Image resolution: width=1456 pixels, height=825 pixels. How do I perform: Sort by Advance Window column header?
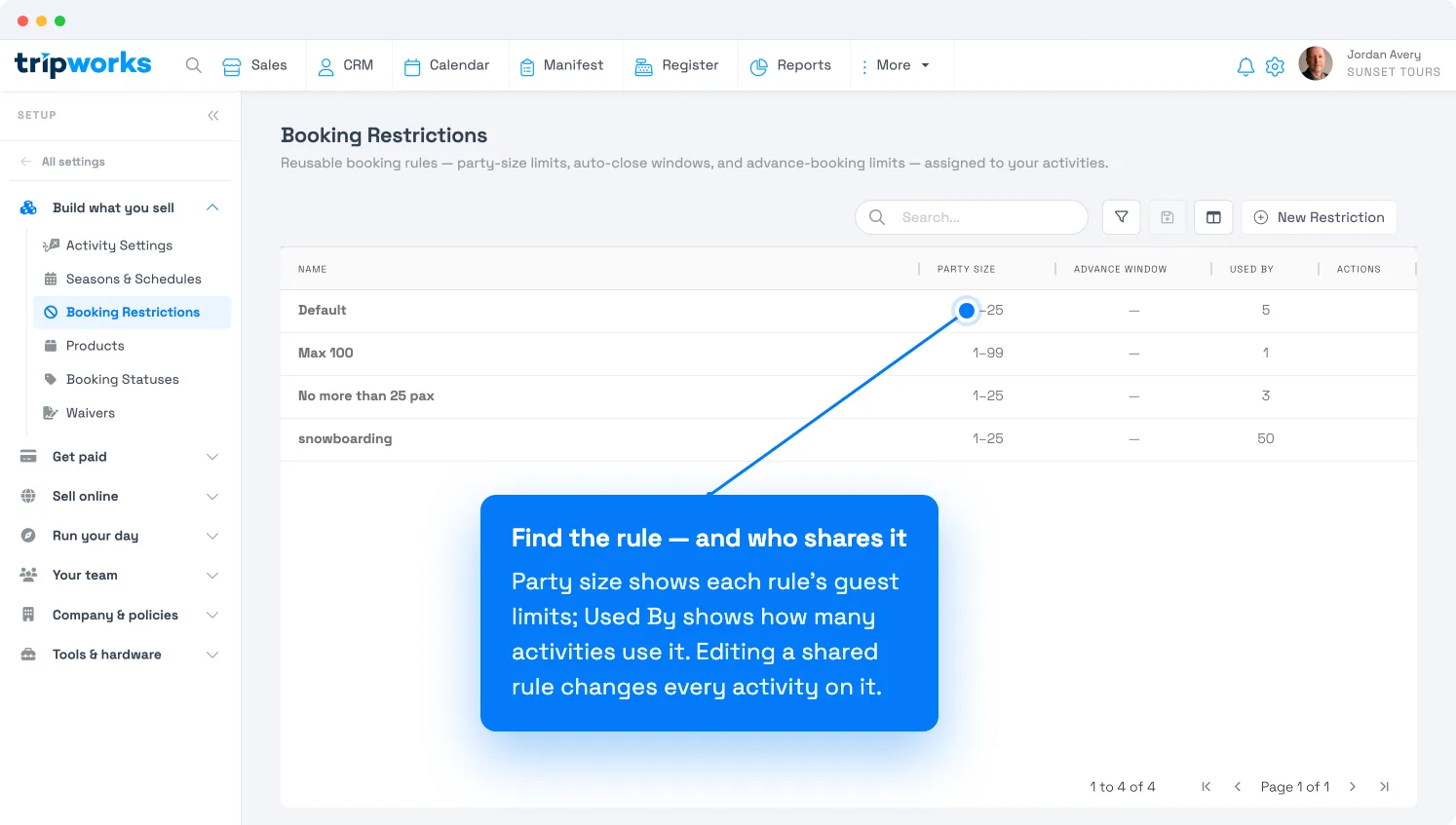click(x=1121, y=269)
